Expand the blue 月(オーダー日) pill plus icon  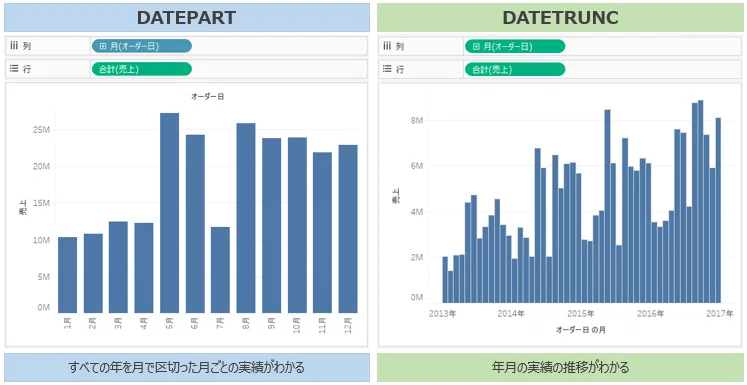[102, 46]
